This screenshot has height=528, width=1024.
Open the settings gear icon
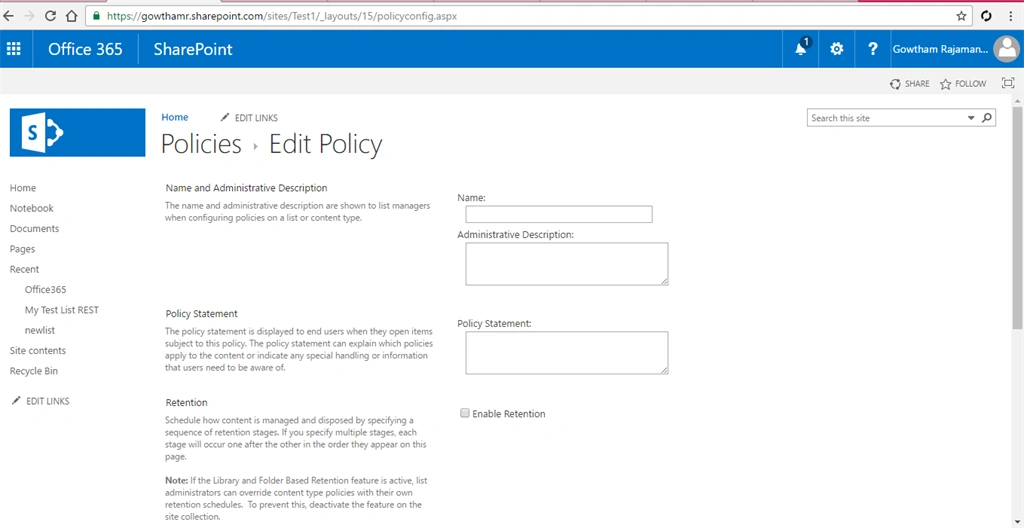pos(837,49)
